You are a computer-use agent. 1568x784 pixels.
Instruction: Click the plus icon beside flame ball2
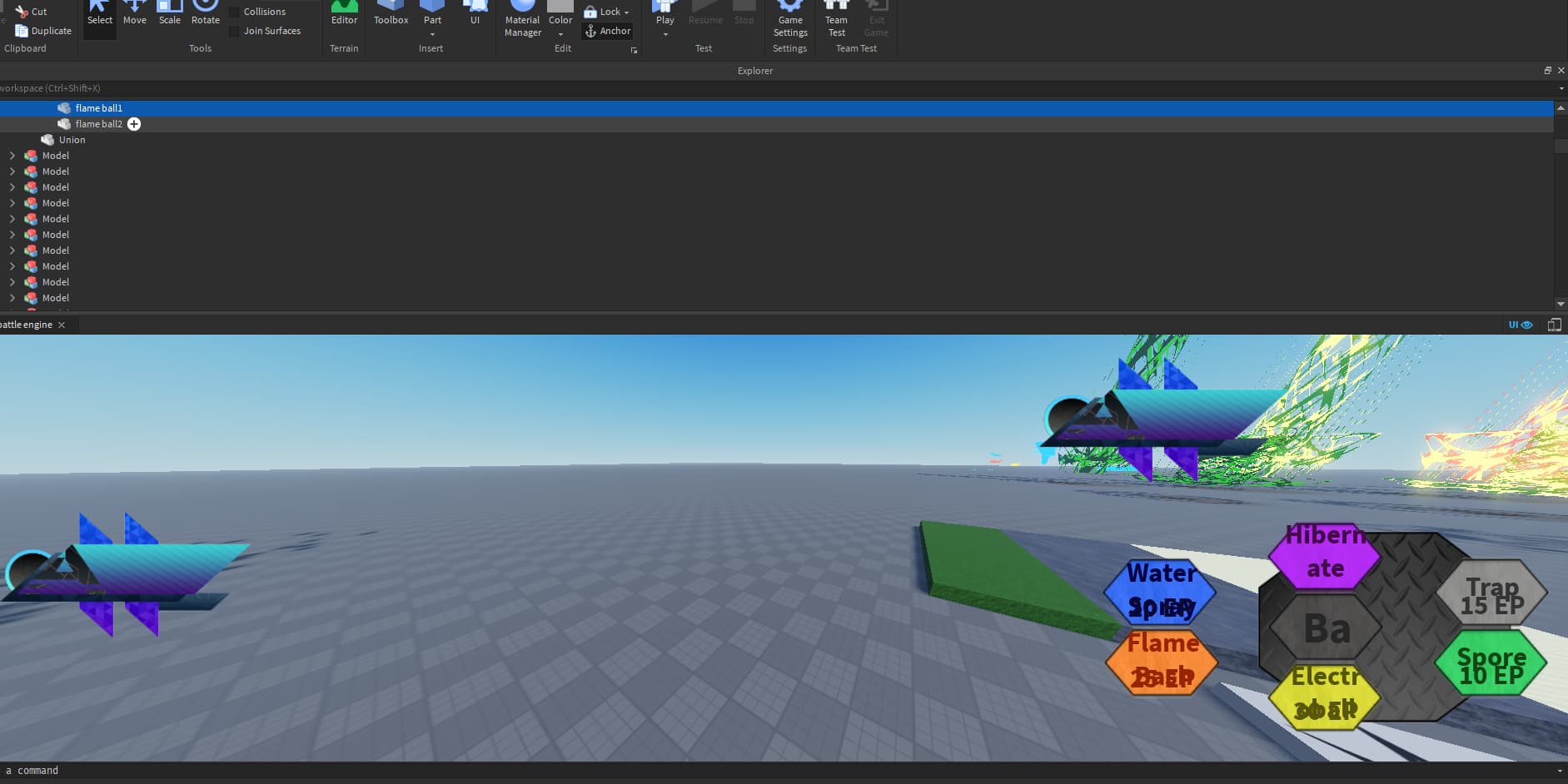[134, 124]
